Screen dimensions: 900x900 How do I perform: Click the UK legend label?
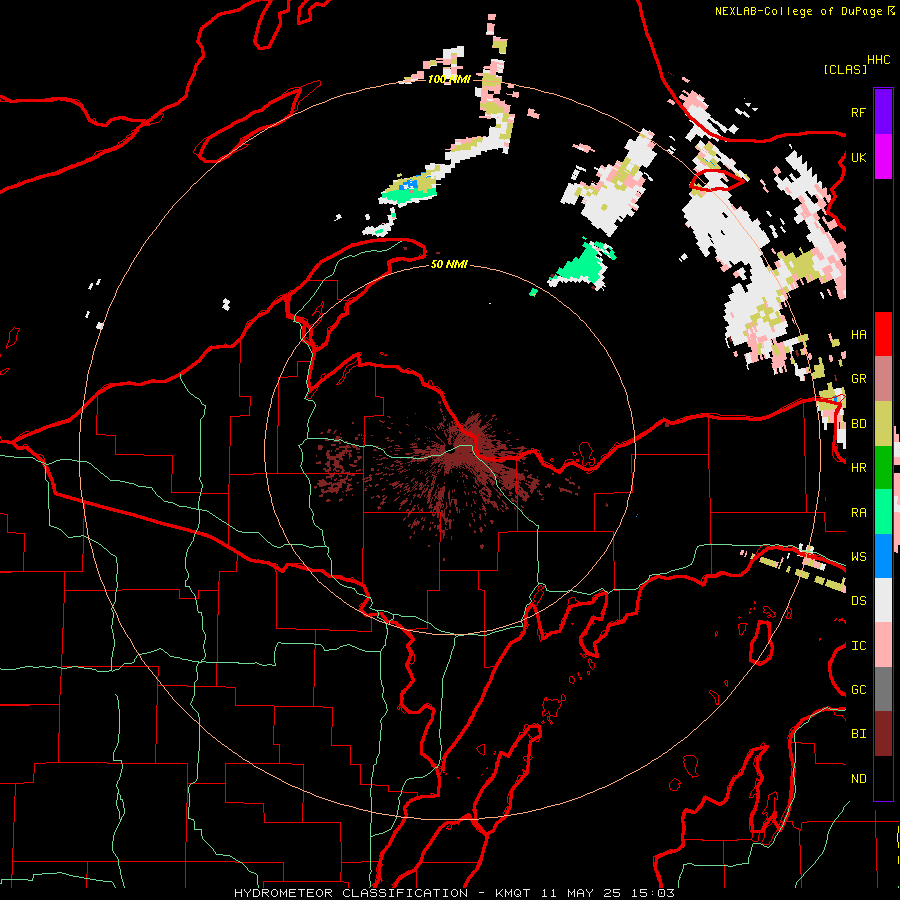pyautogui.click(x=858, y=157)
